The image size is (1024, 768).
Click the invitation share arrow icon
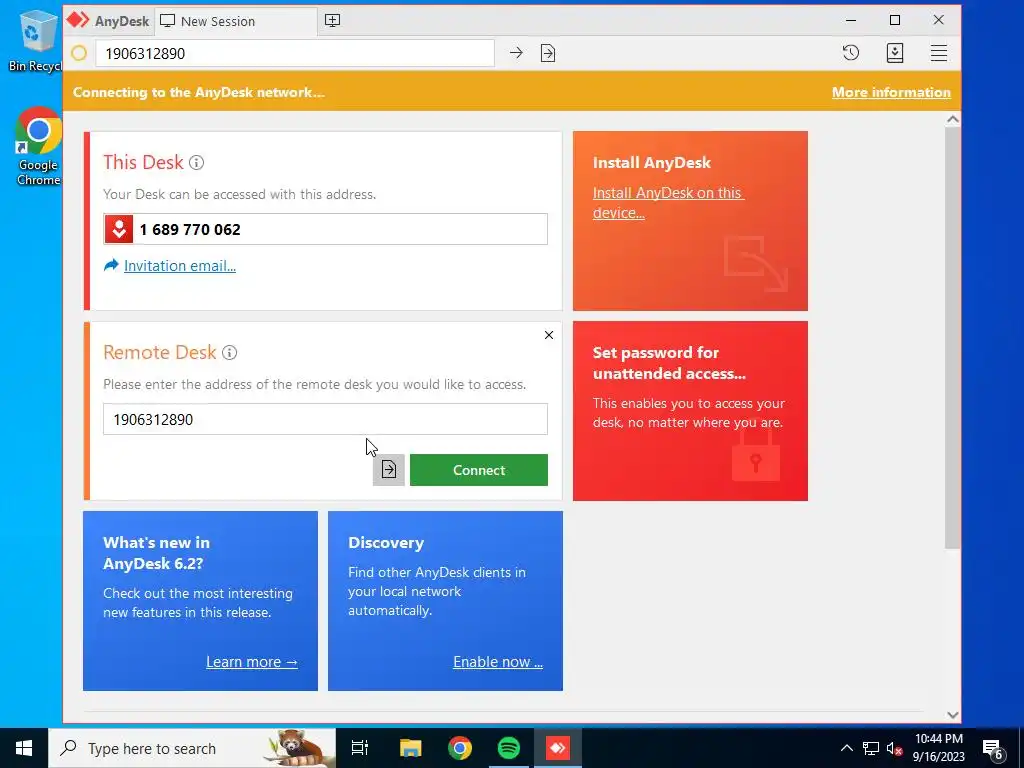click(111, 265)
